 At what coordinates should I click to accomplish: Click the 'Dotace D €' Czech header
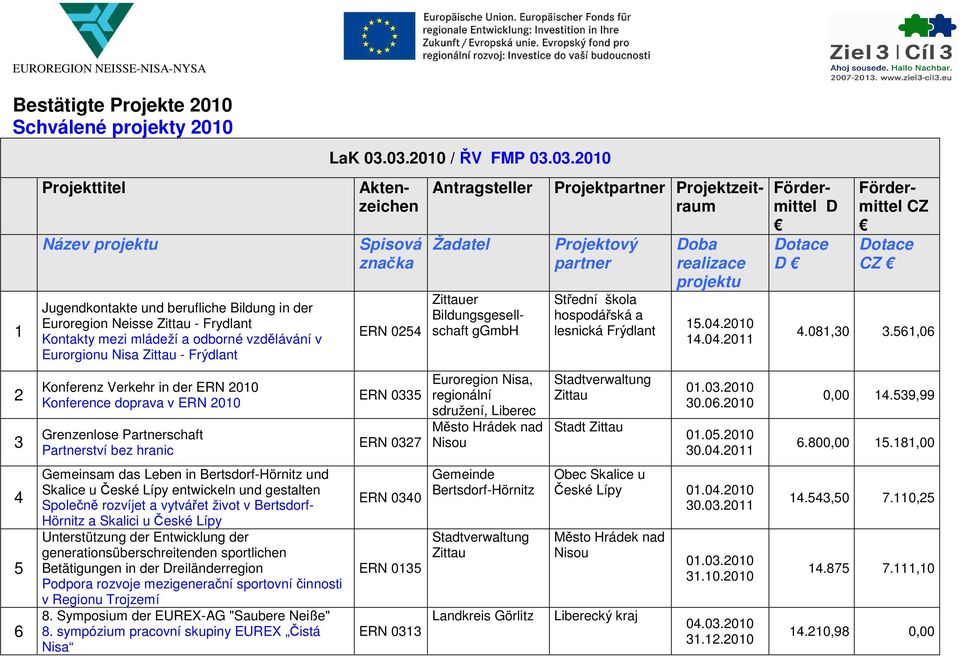point(801,254)
